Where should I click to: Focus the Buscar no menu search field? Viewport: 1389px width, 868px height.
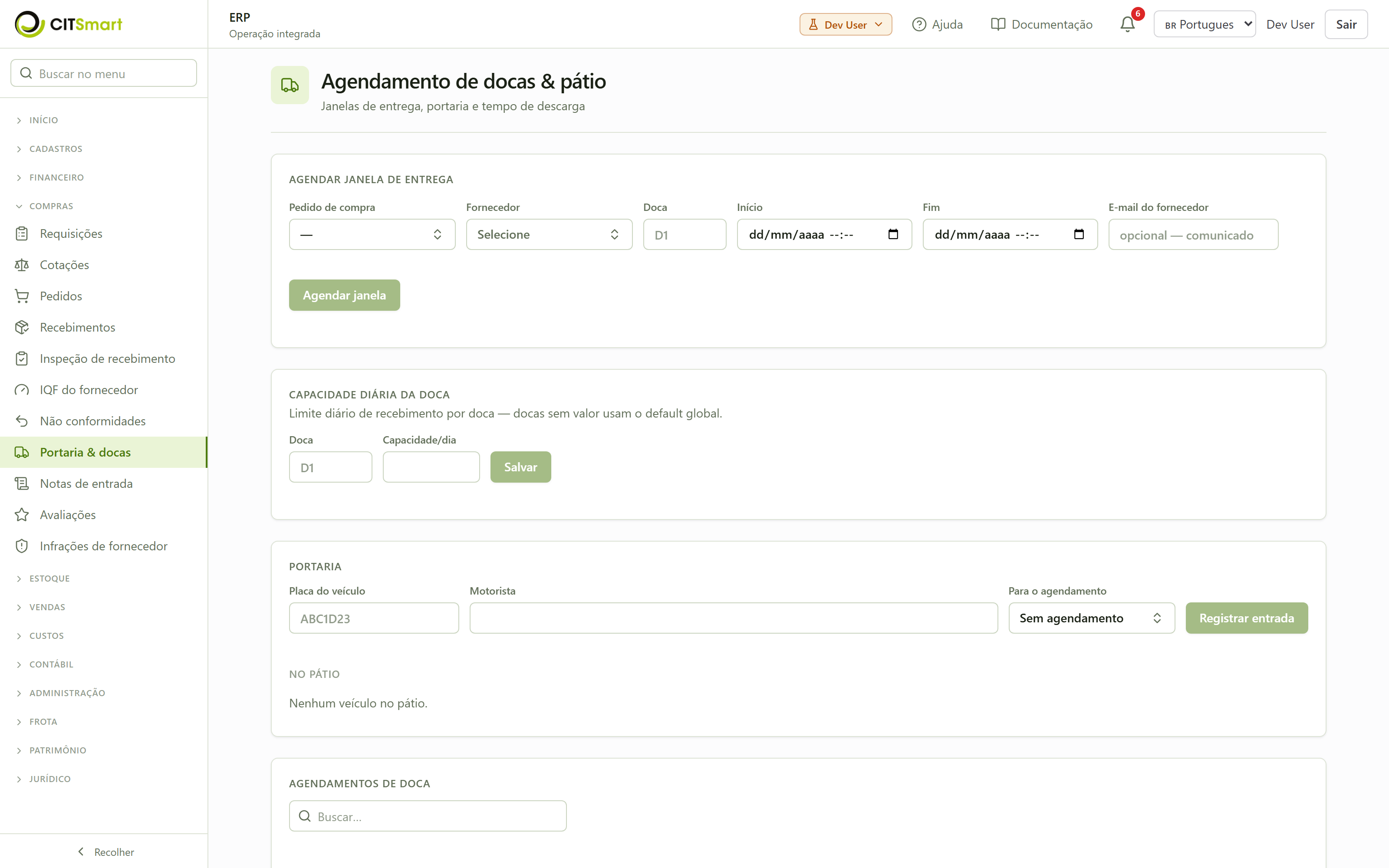pos(103,73)
